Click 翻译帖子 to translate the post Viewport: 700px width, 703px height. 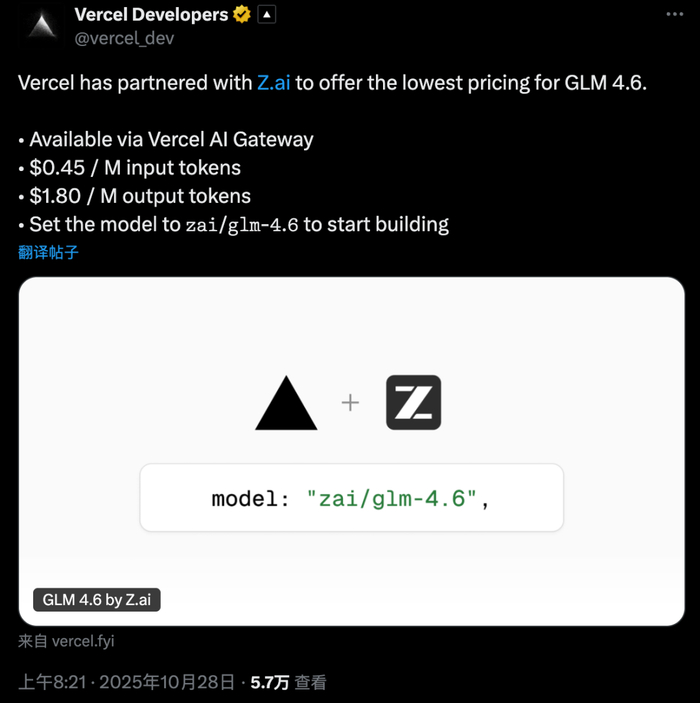coord(48,252)
